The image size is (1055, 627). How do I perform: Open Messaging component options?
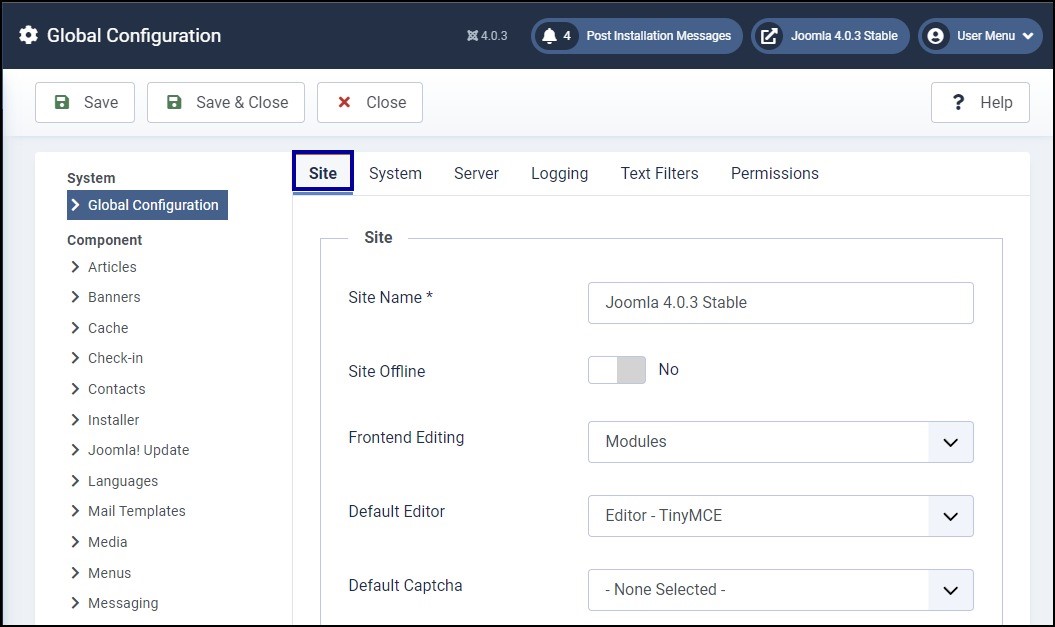(123, 603)
